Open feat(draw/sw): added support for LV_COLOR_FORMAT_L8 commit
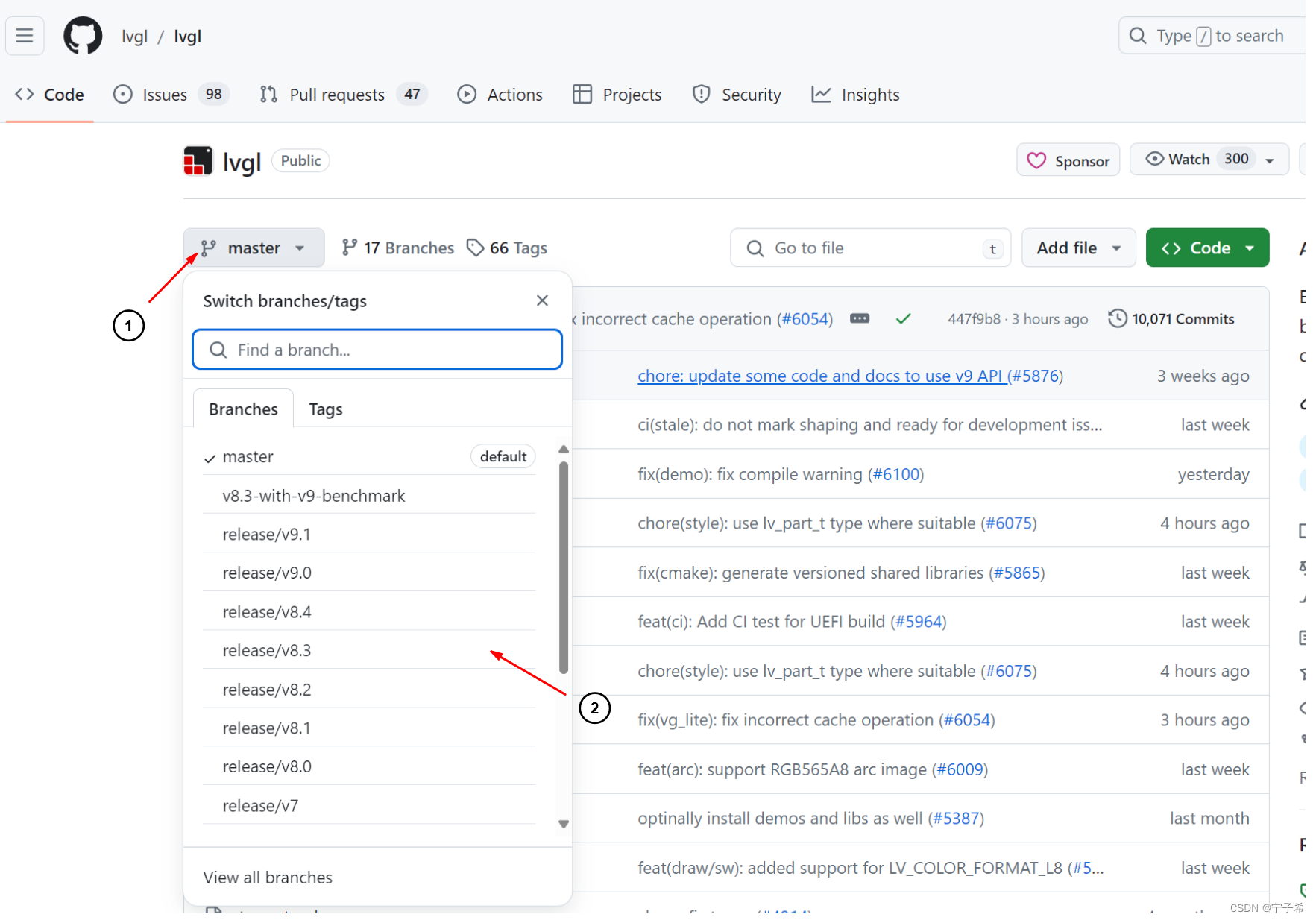Viewport: 1316px width, 920px height. click(850, 868)
